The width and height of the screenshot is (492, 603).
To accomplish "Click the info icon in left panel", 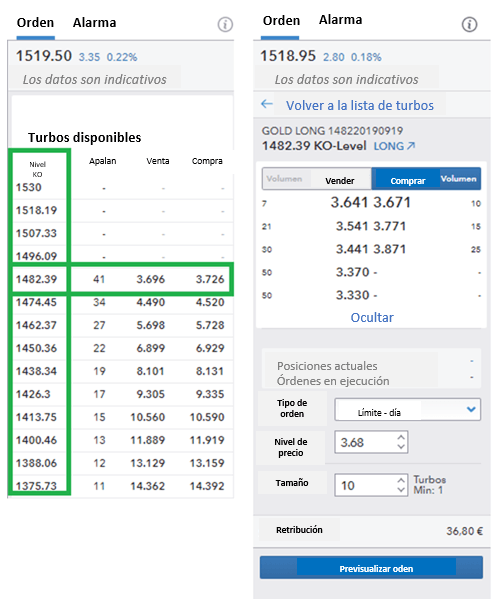I will click(225, 25).
